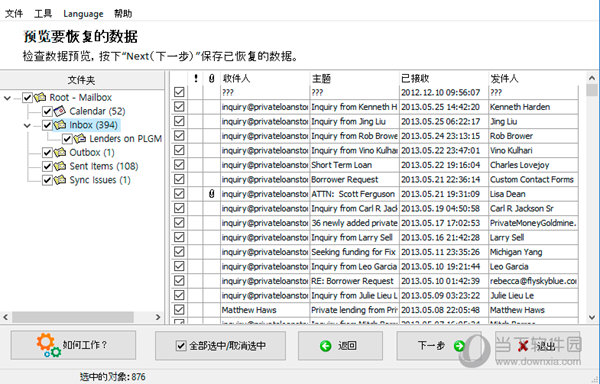Click the Inbox folder icon

click(60, 125)
